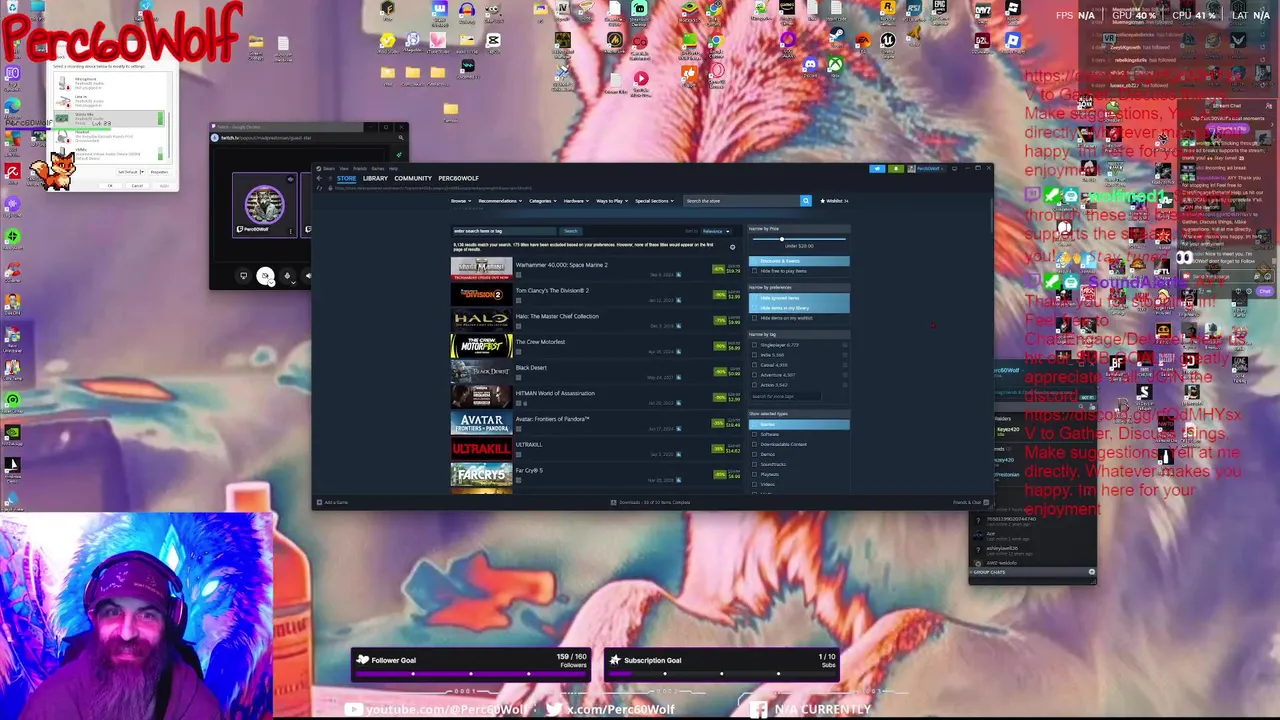The width and height of the screenshot is (1280, 720).
Task: Open Avira antivirus desktop shortcut
Action: (x=13, y=171)
